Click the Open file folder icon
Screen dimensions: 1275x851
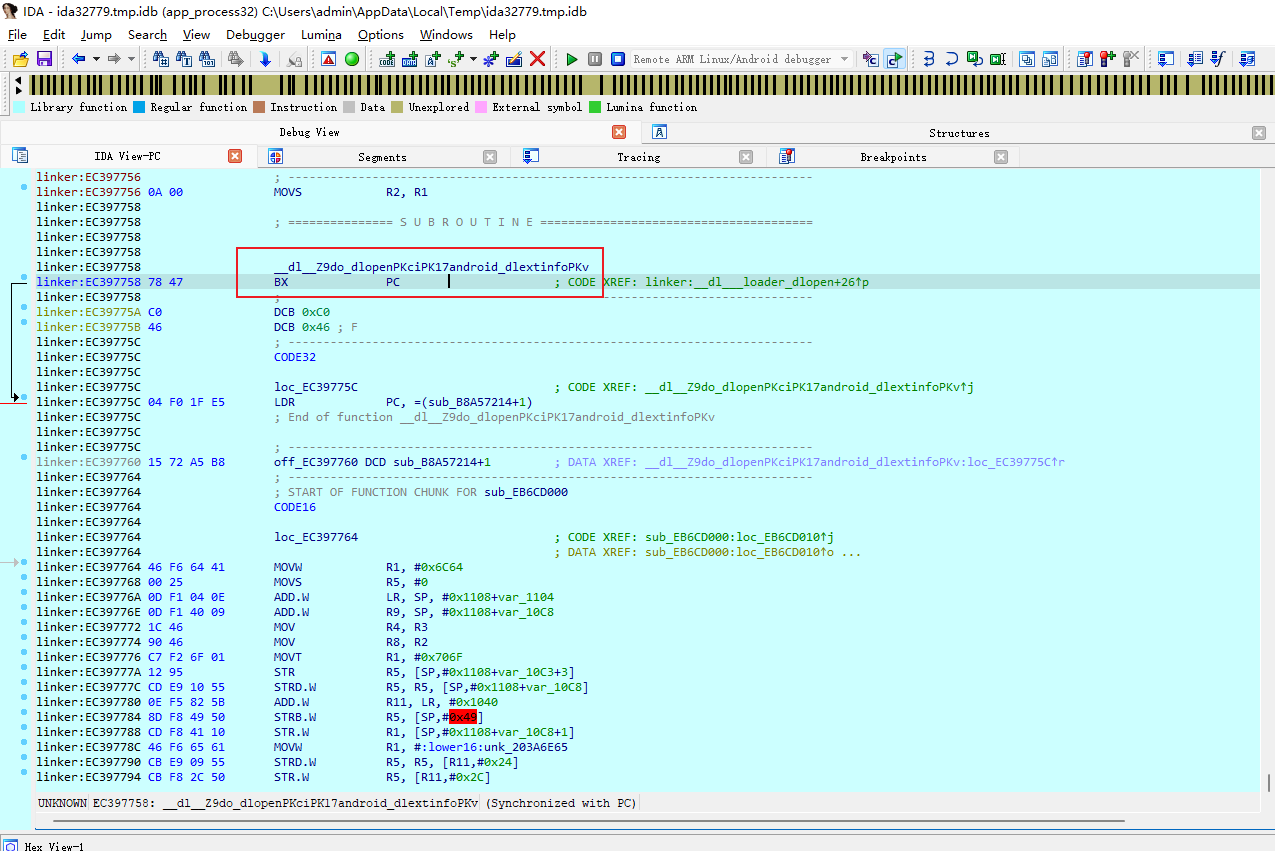point(20,60)
